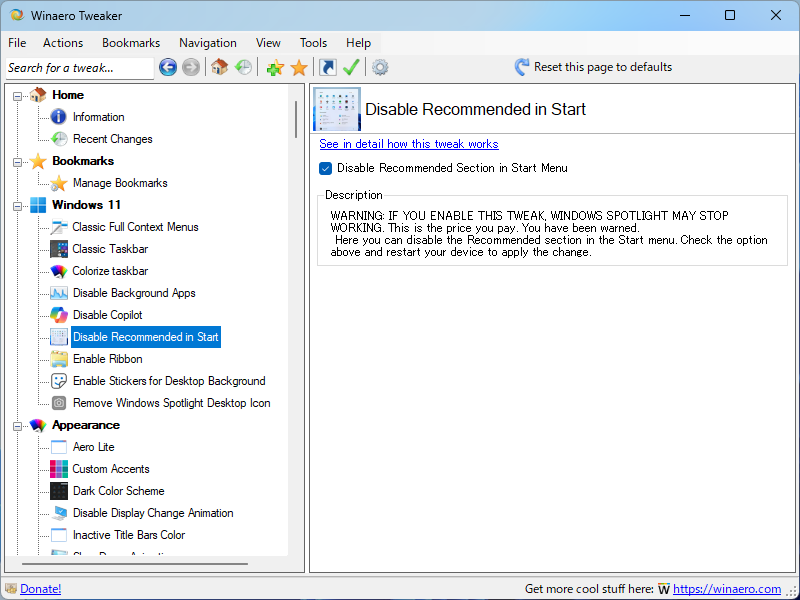800x600 pixels.
Task: Uncheck Disable Recommended Section in Start Menu
Action: [x=326, y=168]
